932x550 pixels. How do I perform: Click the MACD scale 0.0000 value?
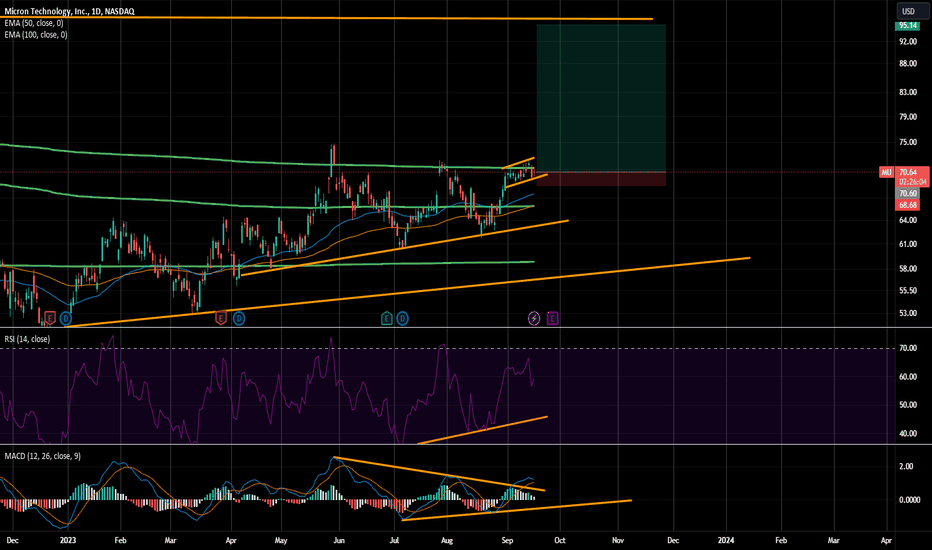909,500
